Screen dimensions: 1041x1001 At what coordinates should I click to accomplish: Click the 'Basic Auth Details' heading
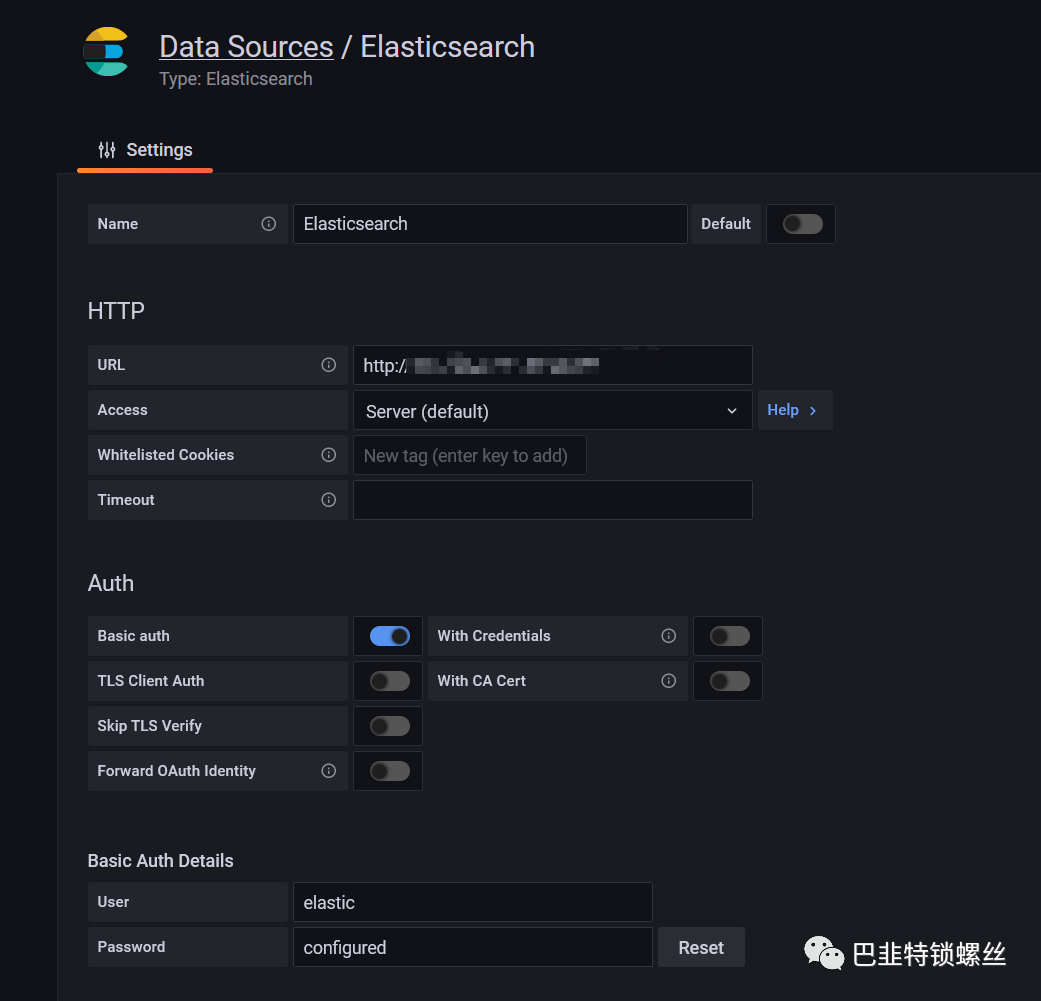coord(161,861)
